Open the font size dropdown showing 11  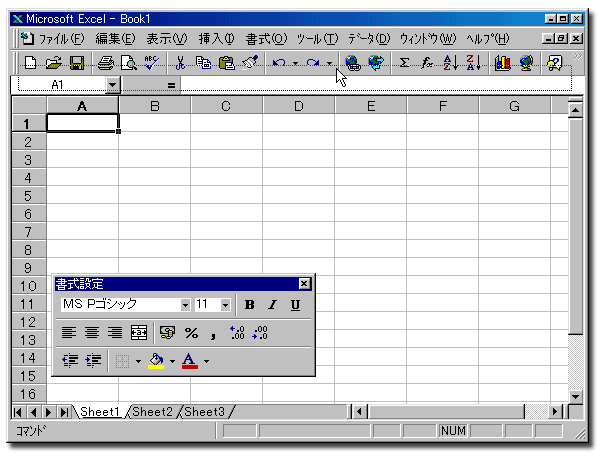(225, 305)
